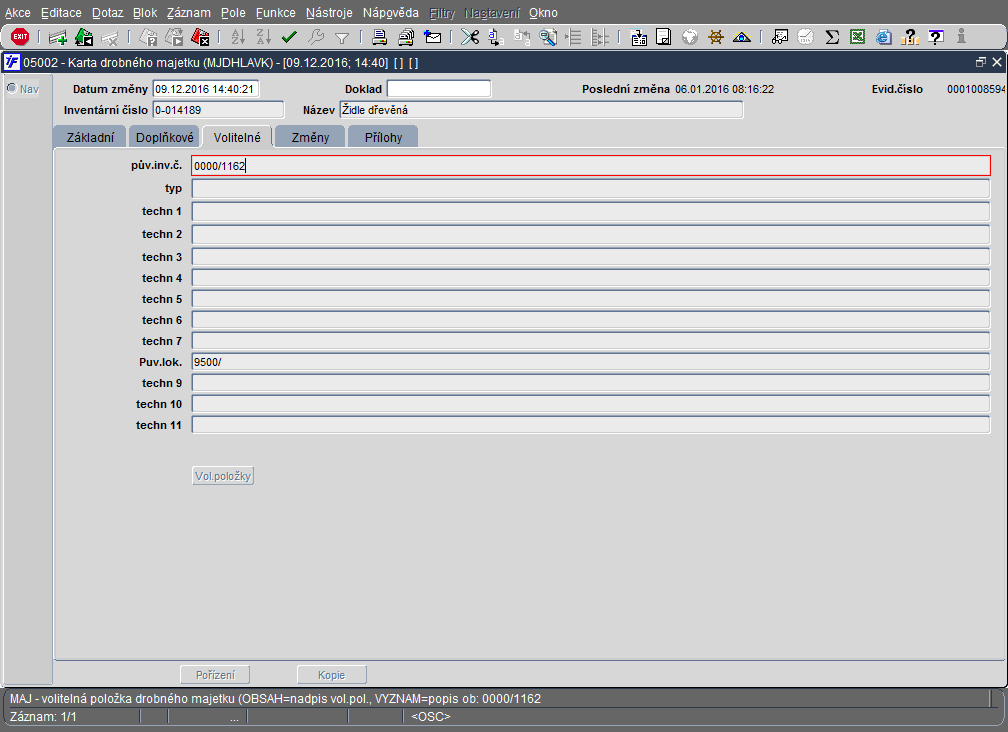Click the insert new record icon
The width and height of the screenshot is (1008, 732).
57,37
